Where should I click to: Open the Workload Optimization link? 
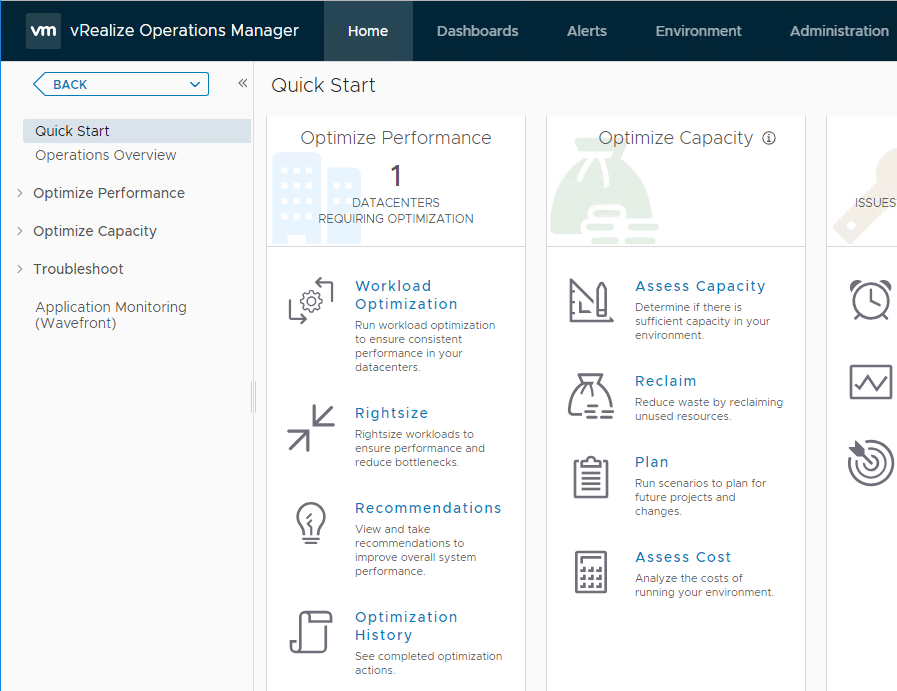pos(406,295)
